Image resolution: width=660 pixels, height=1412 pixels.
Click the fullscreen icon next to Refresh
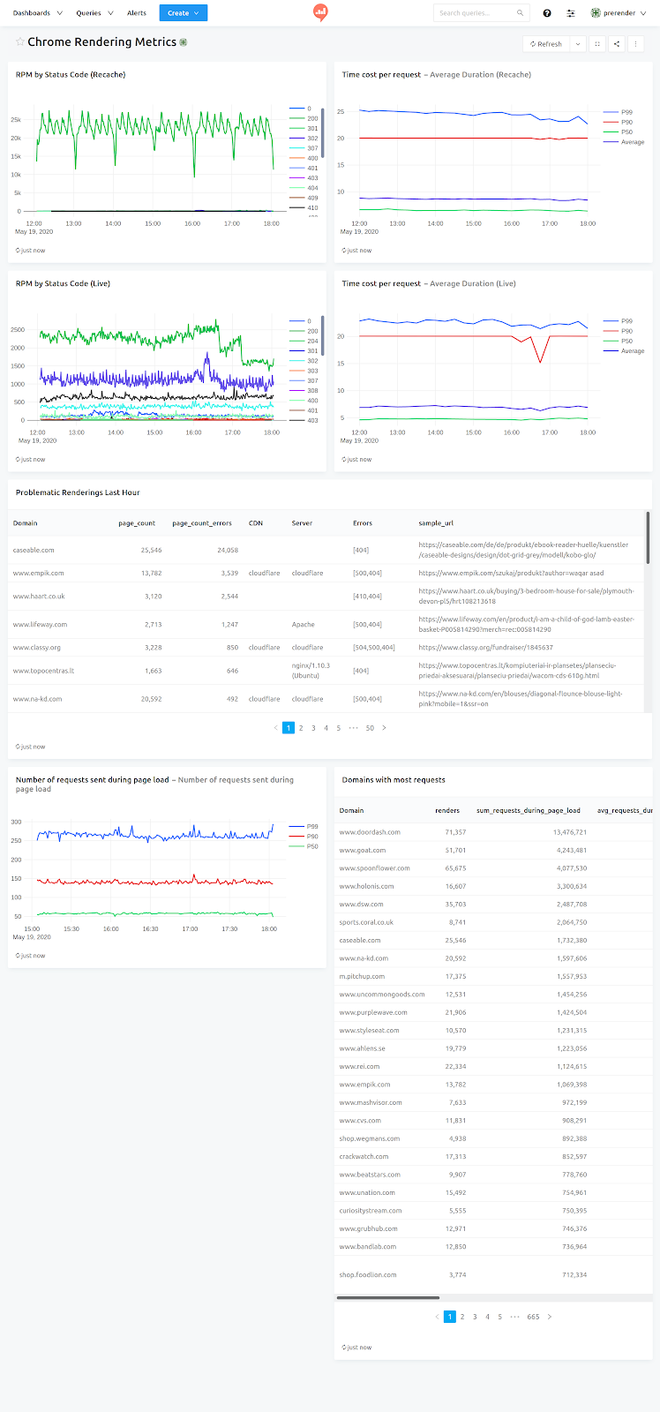point(597,44)
